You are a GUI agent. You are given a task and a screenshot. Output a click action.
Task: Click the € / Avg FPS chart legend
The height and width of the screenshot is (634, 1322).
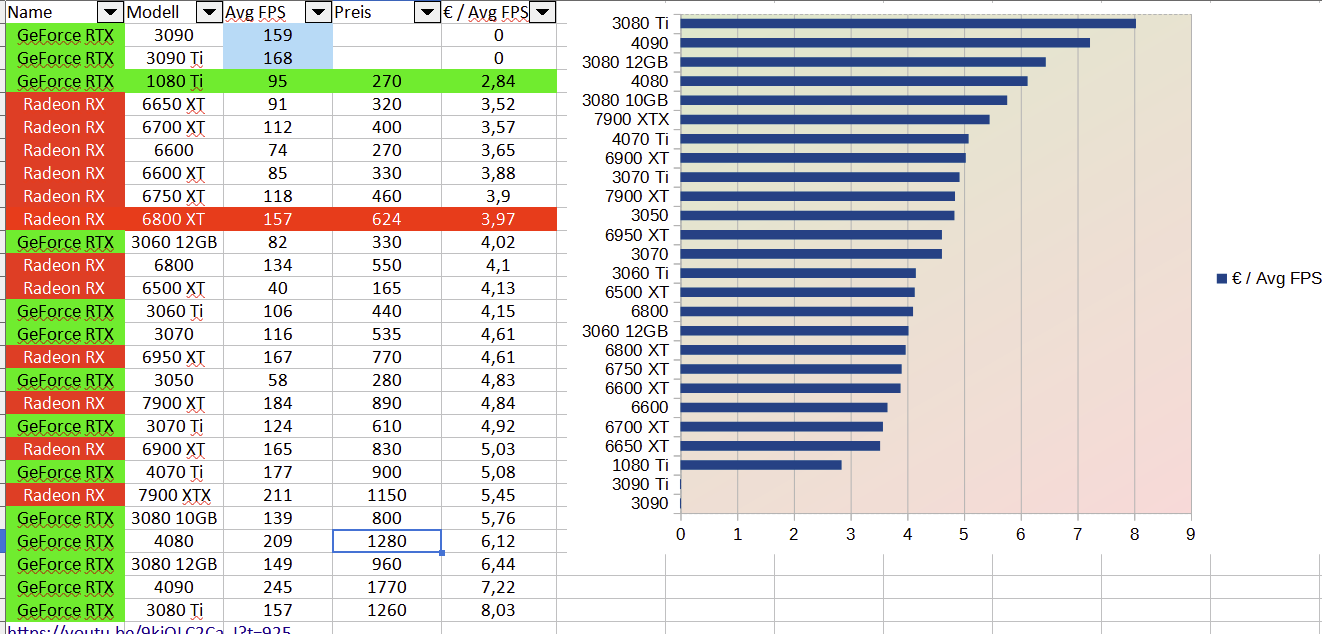[x=1268, y=279]
